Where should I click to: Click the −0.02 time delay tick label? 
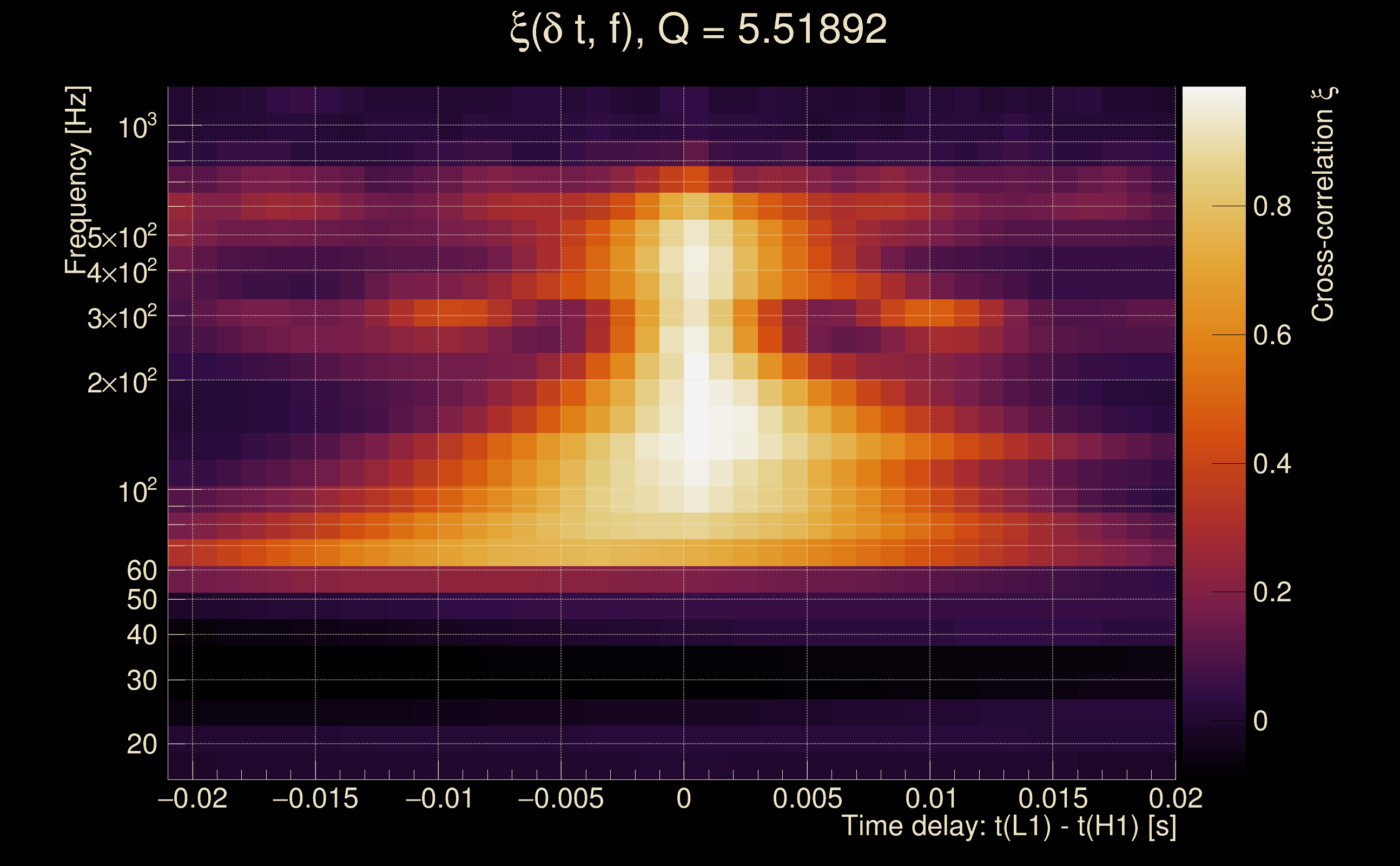point(193,798)
